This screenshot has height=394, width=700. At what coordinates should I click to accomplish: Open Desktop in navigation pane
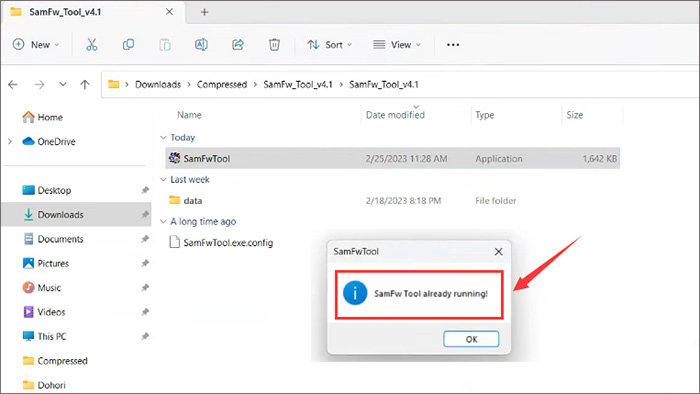click(x=54, y=190)
